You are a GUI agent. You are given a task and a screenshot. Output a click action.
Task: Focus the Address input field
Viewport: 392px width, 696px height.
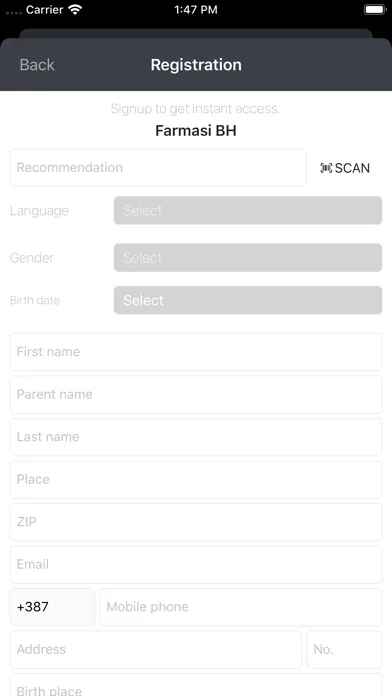coord(156,649)
